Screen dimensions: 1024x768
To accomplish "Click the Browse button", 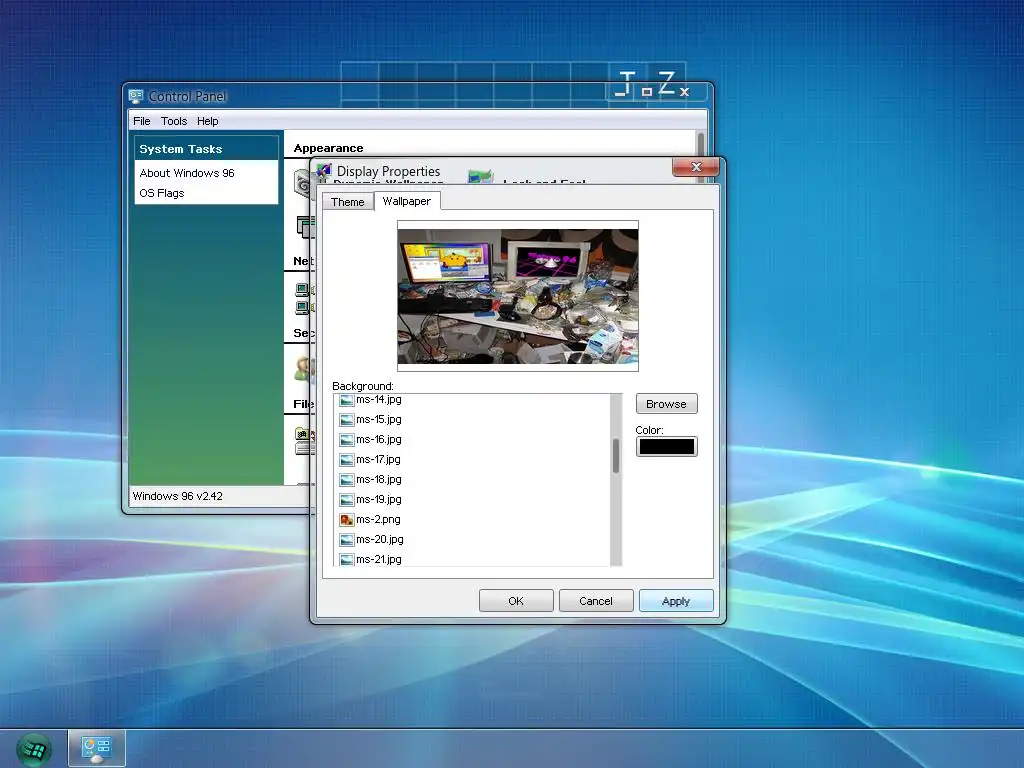I will [x=666, y=404].
